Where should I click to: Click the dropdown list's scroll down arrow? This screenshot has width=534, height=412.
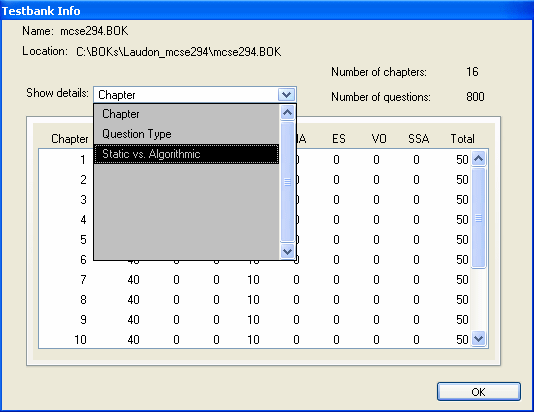pos(287,251)
